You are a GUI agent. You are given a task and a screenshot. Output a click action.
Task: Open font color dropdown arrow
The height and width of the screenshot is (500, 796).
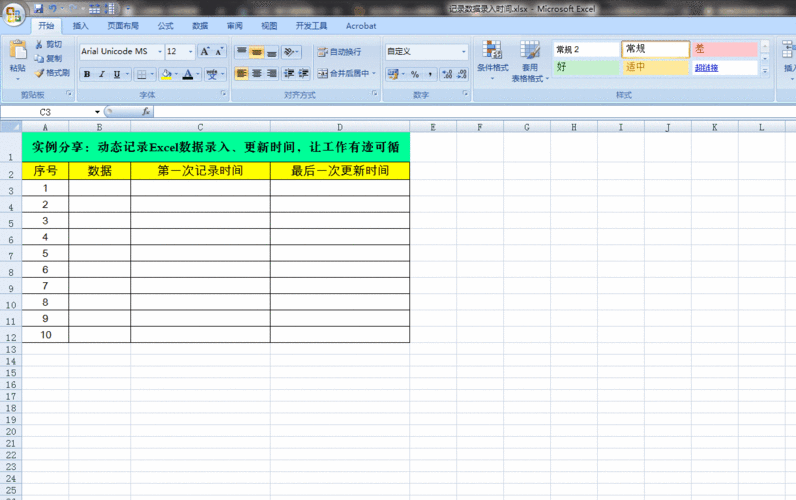click(198, 74)
